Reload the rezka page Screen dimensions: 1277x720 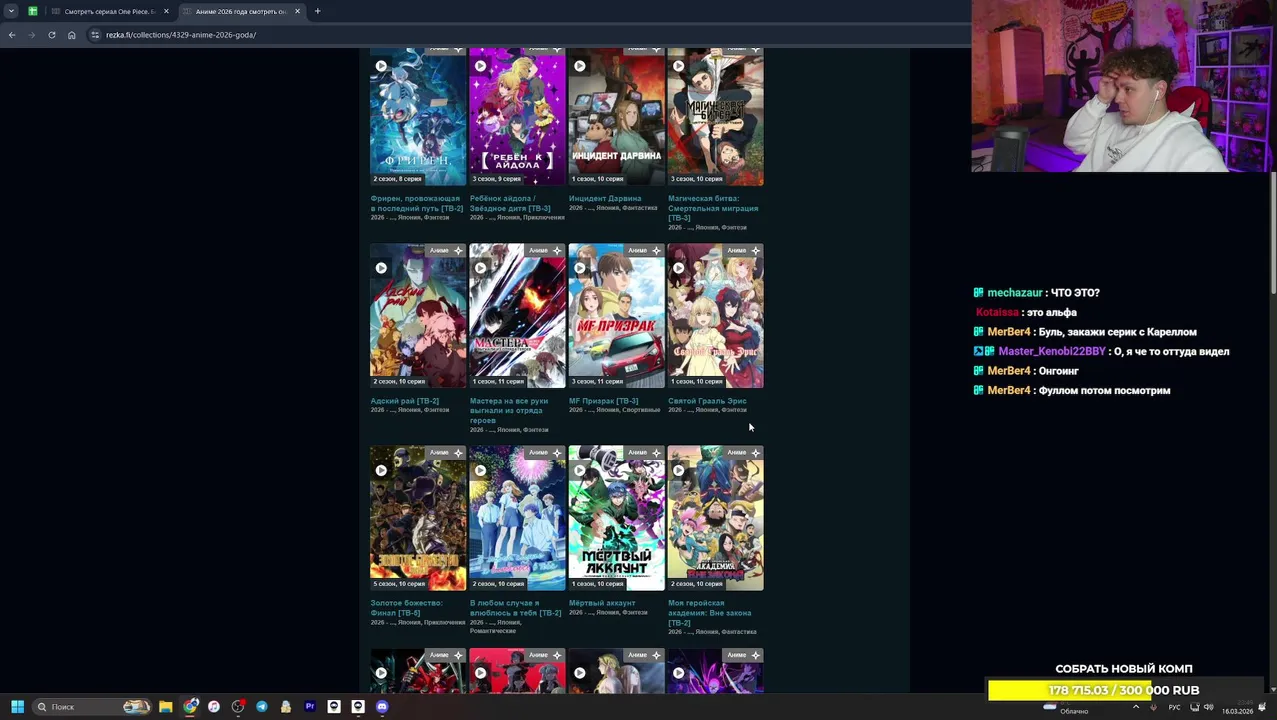point(52,35)
